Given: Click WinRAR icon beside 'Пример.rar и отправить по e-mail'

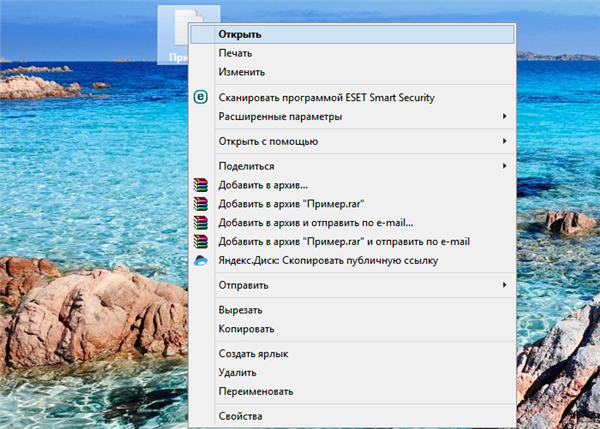Looking at the screenshot, I should pyautogui.click(x=201, y=241).
